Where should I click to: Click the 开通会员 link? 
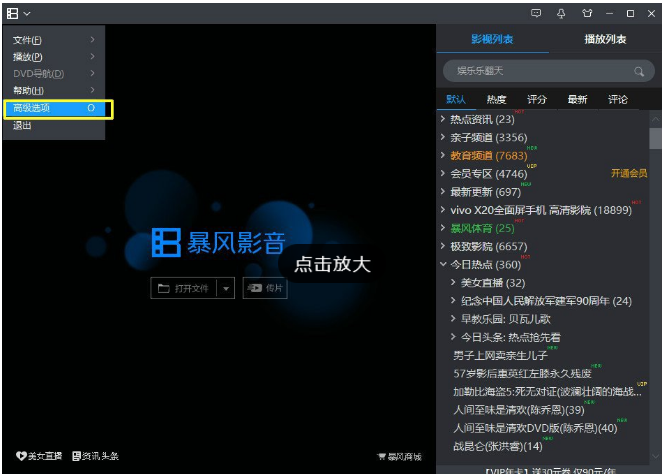(629, 173)
